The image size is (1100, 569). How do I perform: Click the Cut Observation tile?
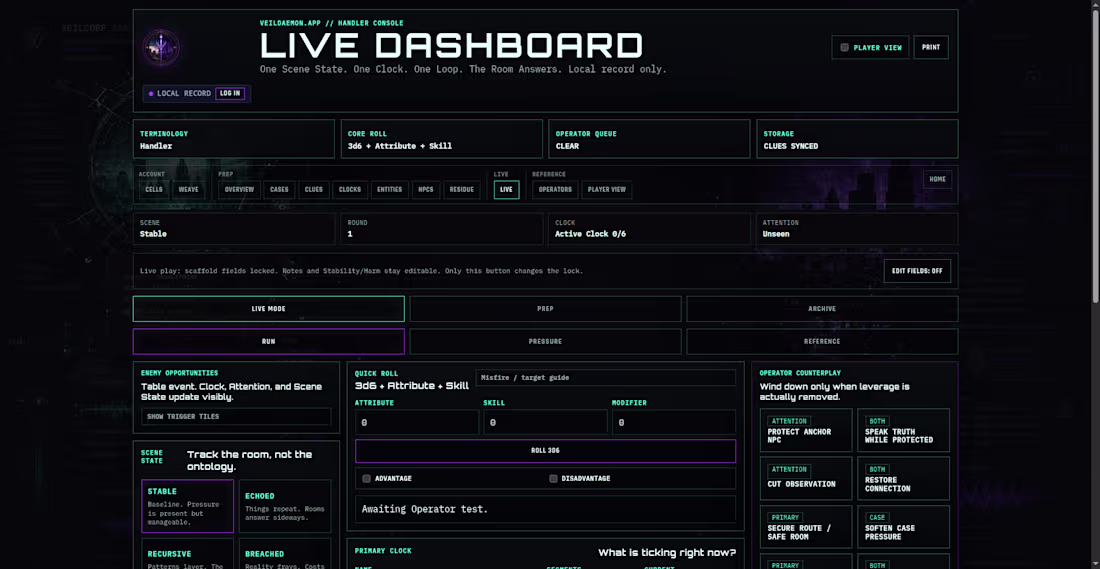point(806,478)
